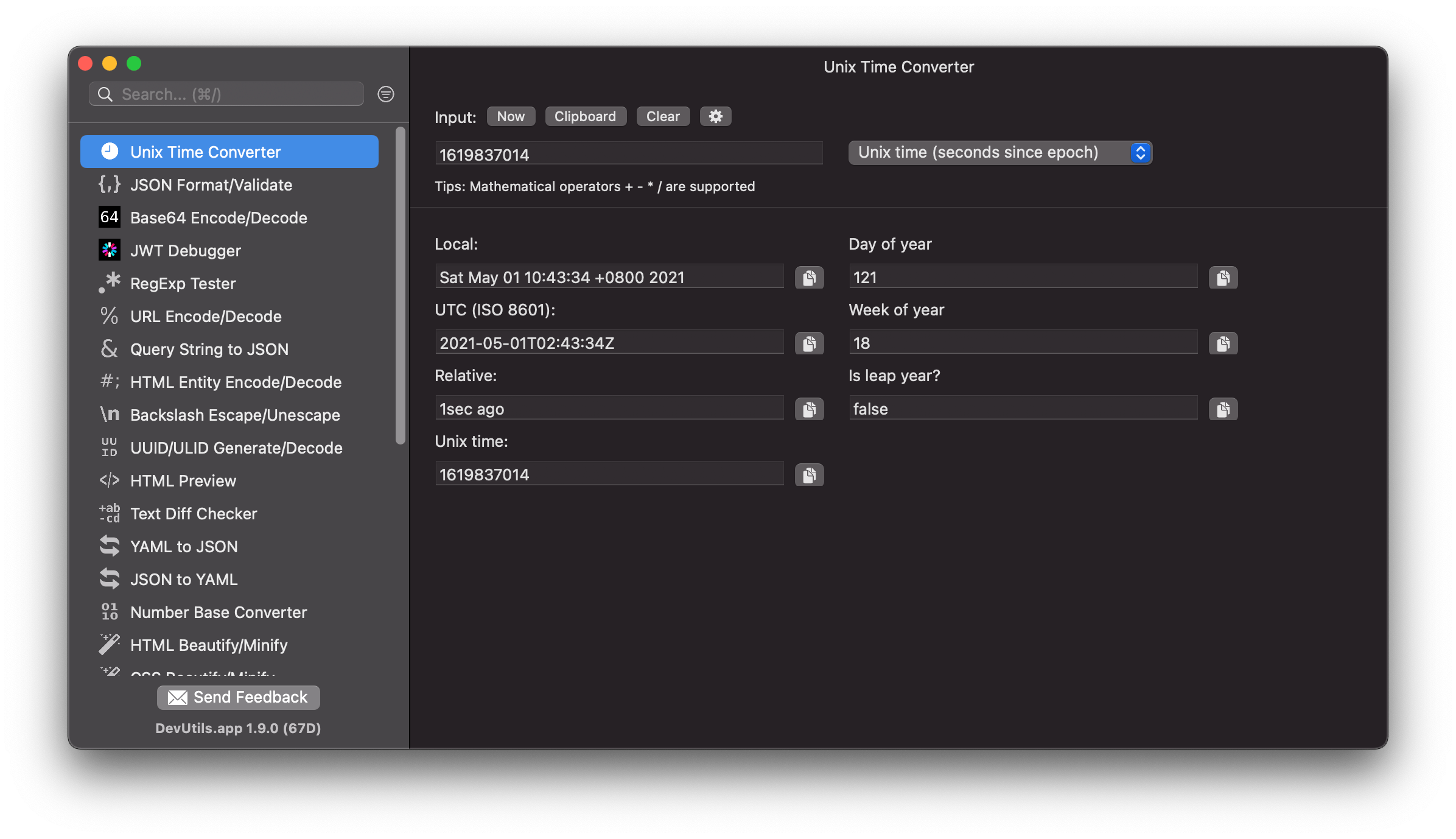Copy the relative time value
Image resolution: width=1456 pixels, height=839 pixels.
point(811,409)
